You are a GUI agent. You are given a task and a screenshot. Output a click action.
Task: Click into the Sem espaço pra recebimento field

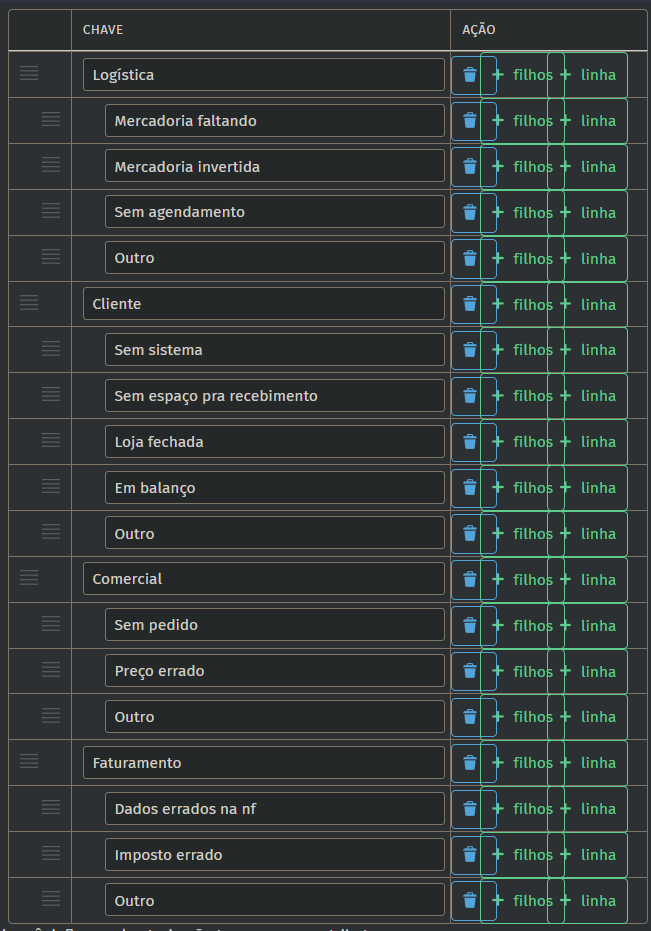click(275, 395)
